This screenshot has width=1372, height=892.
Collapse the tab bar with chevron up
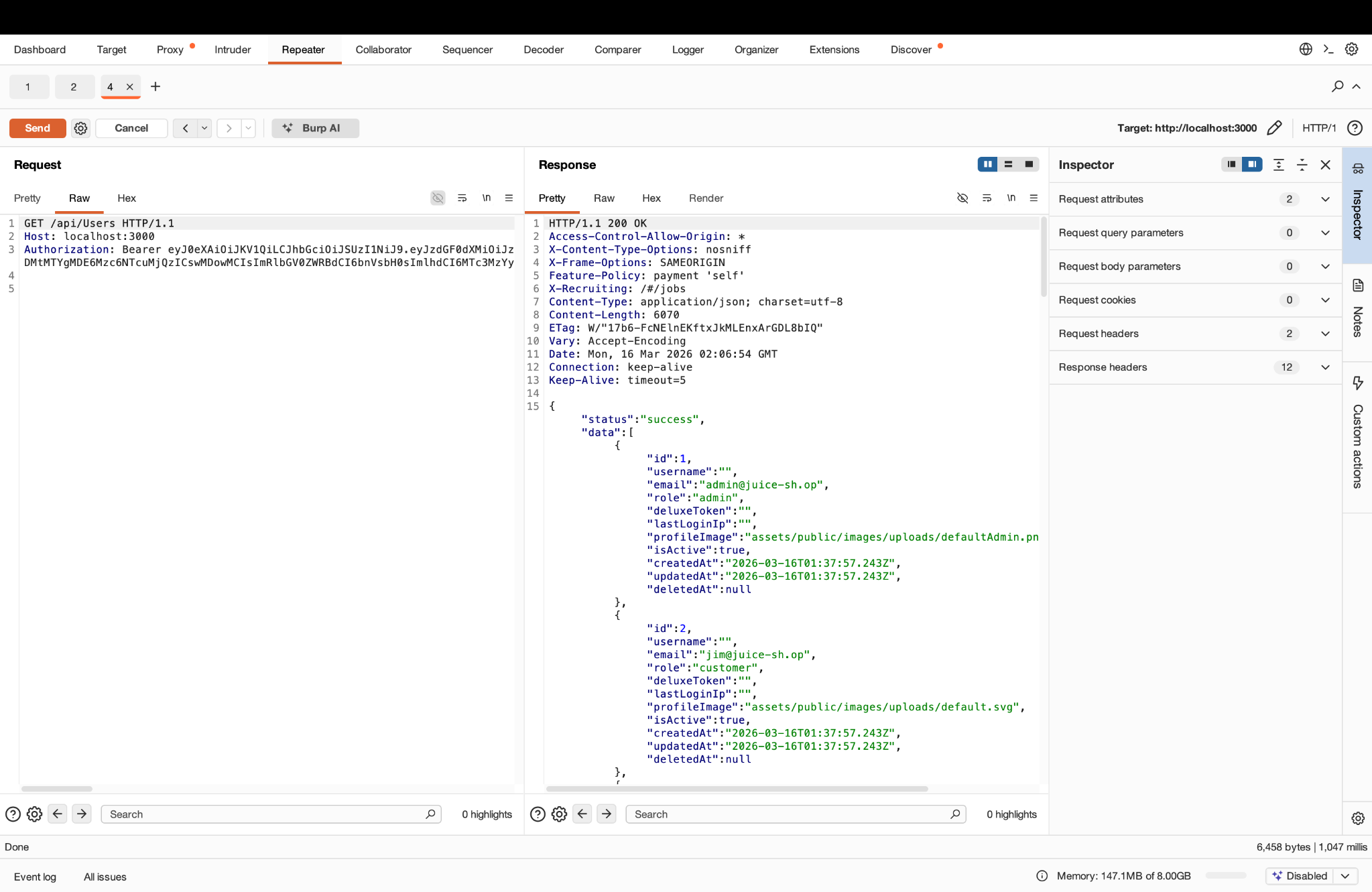coord(1357,86)
